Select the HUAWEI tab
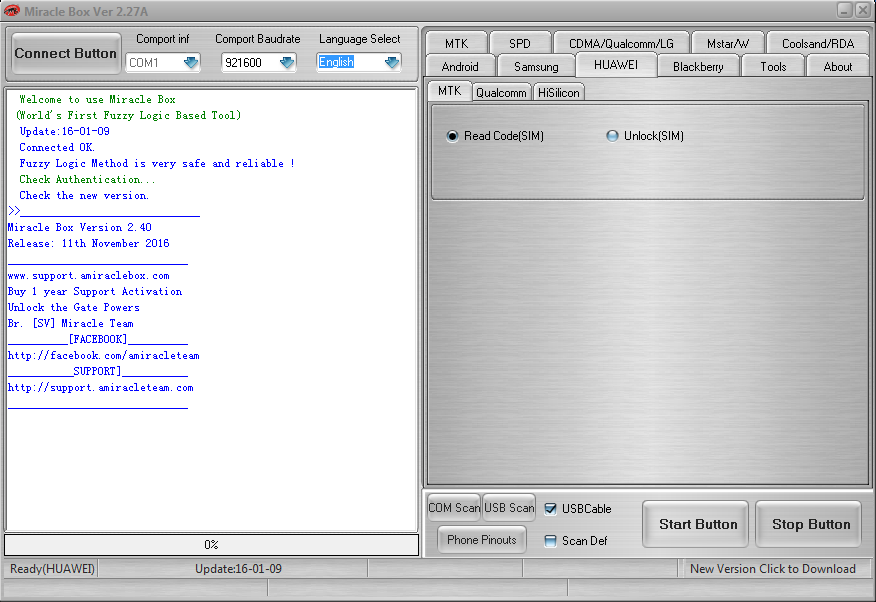 pos(616,65)
